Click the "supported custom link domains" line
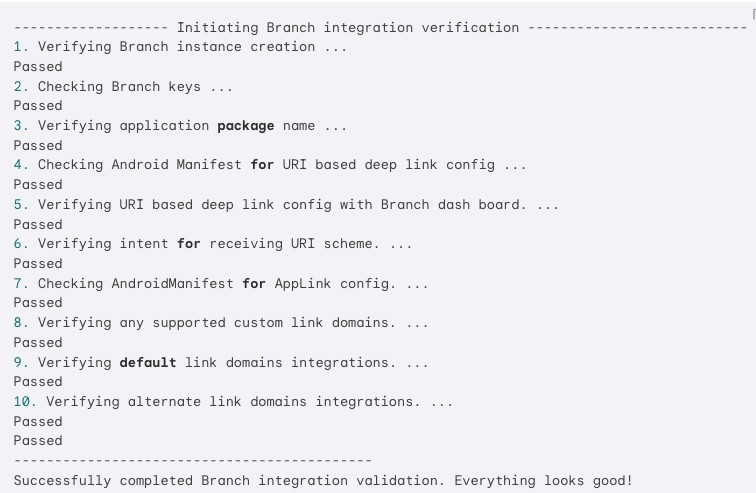Viewport: 756px width, 493px height. point(221,322)
